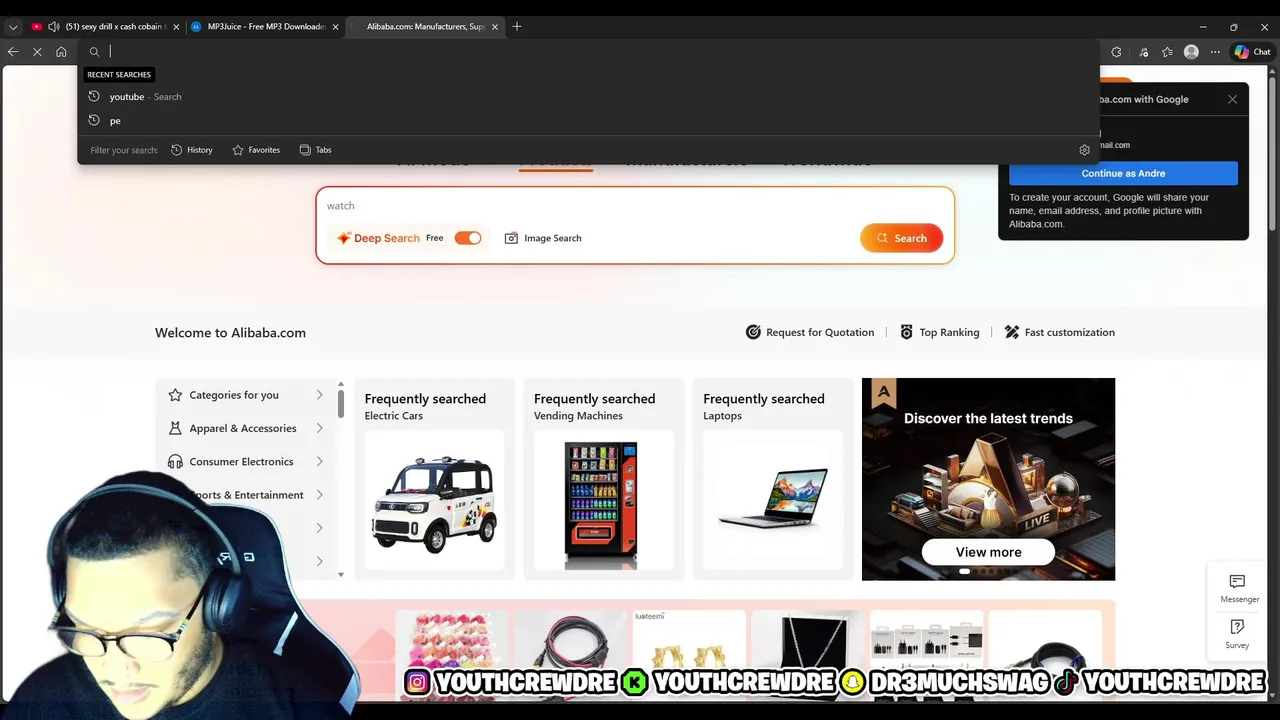
Task: Select the Alibaba.com browser tab
Action: [x=425, y=27]
